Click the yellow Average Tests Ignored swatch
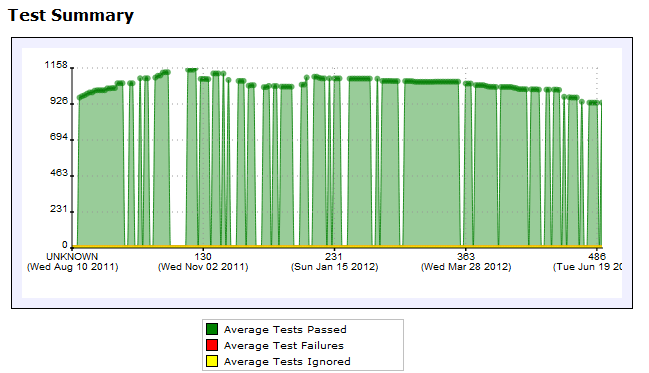649x373 pixels. (212, 361)
